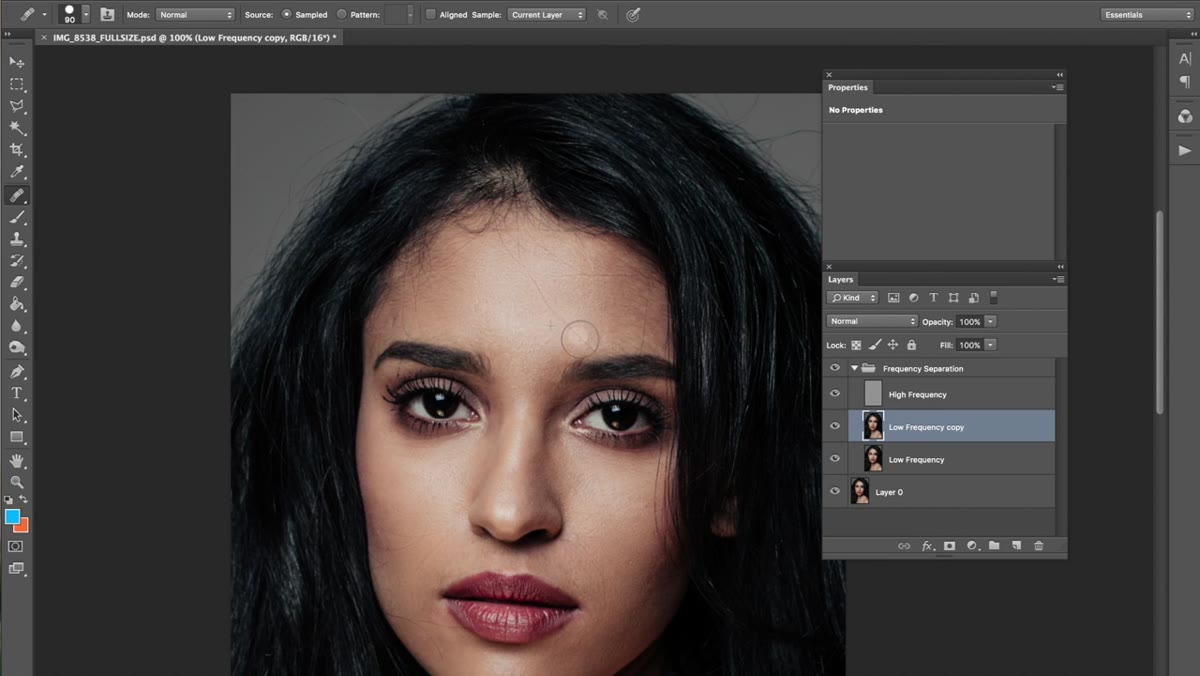Swap foreground and background colors
The height and width of the screenshot is (676, 1200).
tap(23, 499)
